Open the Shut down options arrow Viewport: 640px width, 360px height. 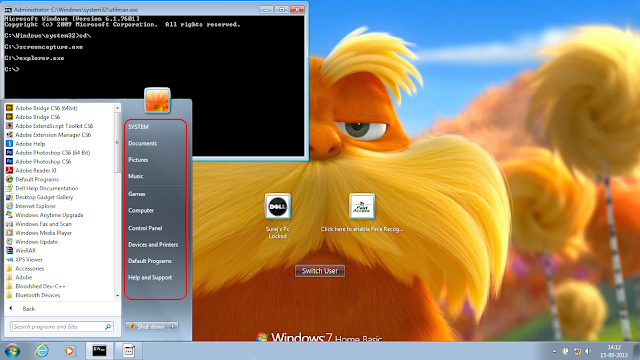173,327
